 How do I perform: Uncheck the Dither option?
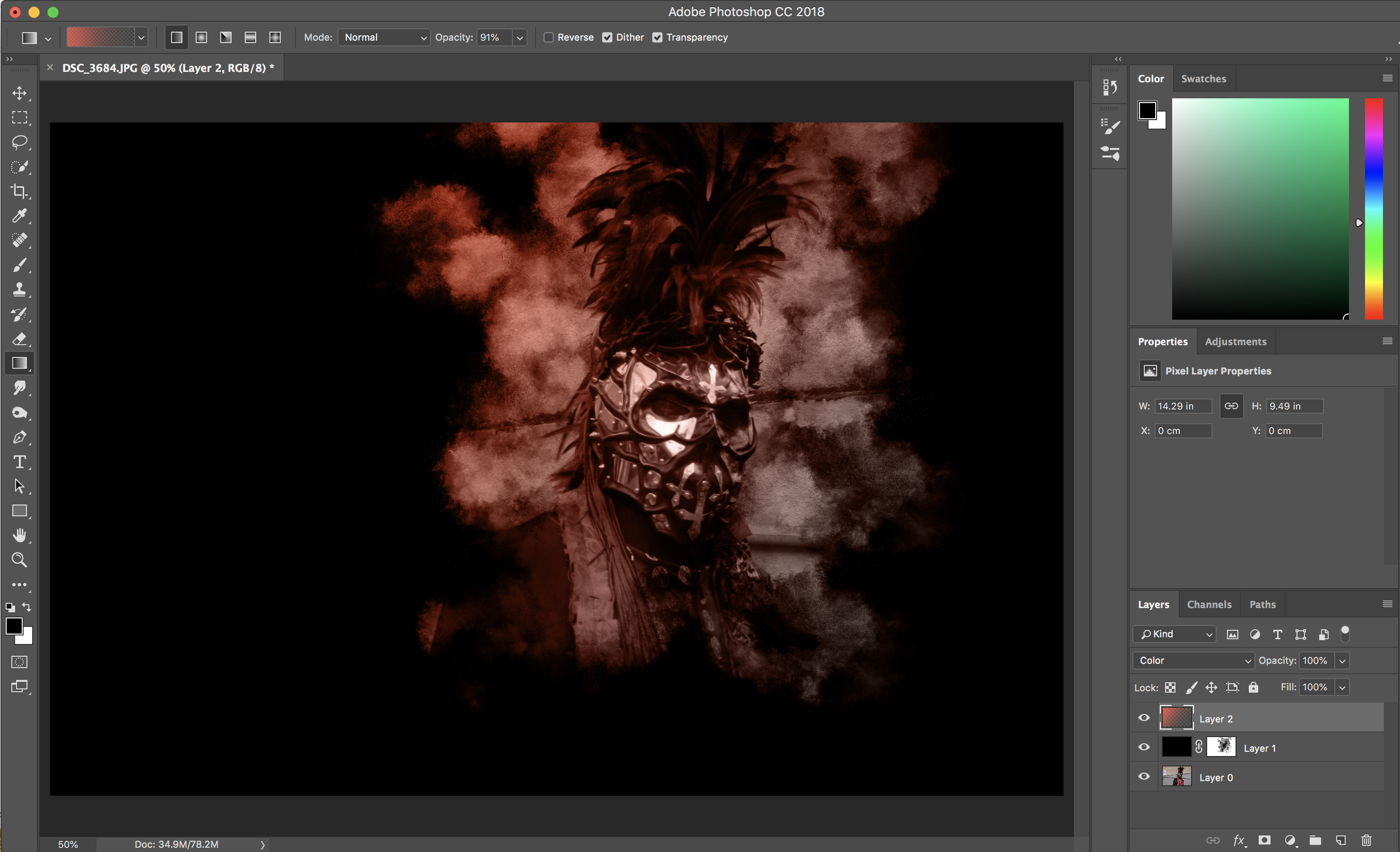click(607, 37)
